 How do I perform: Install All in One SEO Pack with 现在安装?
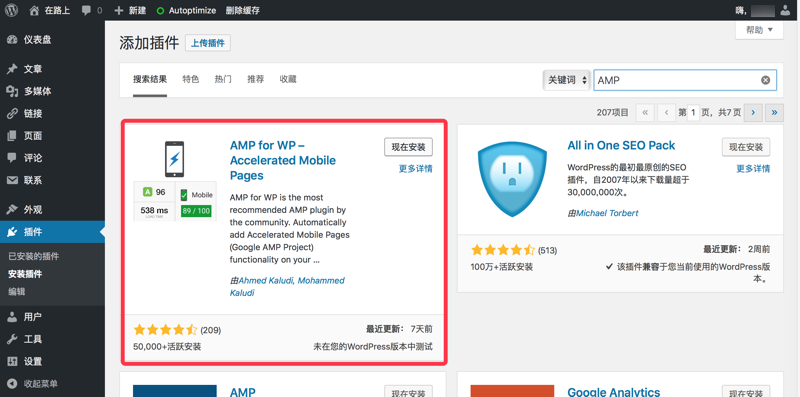click(746, 147)
